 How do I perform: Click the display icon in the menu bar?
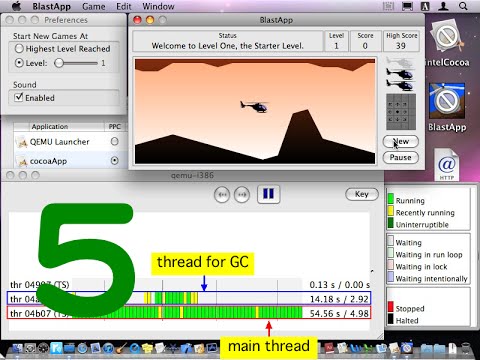click(x=407, y=6)
